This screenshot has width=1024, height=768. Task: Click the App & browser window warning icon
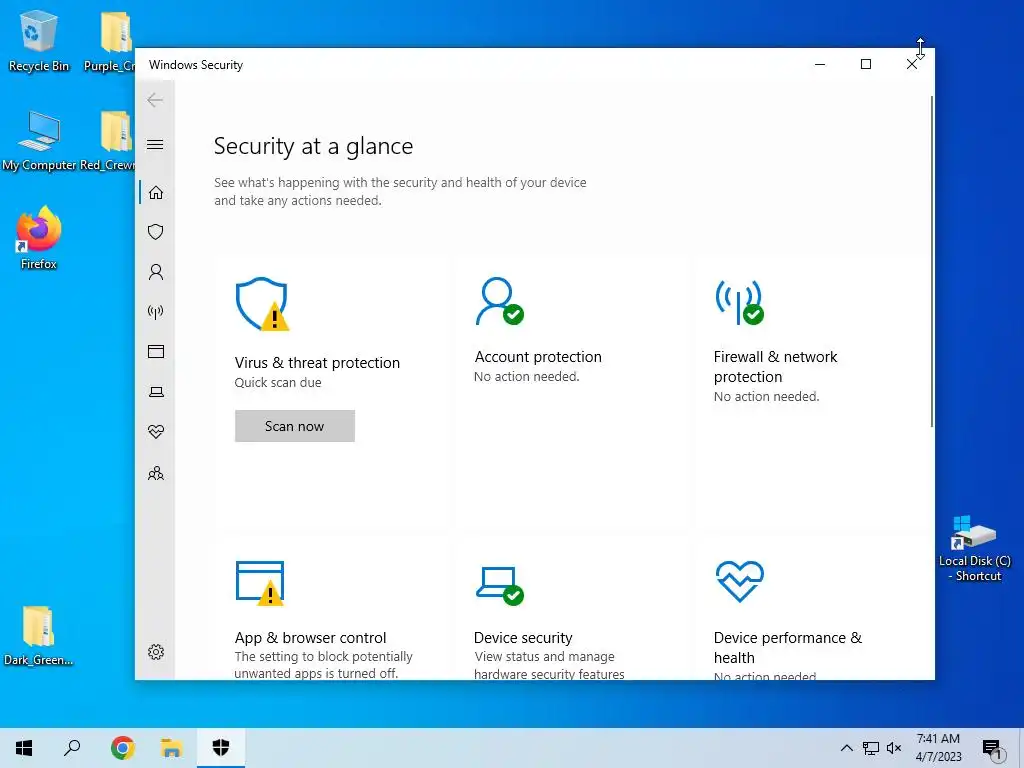[x=260, y=583]
